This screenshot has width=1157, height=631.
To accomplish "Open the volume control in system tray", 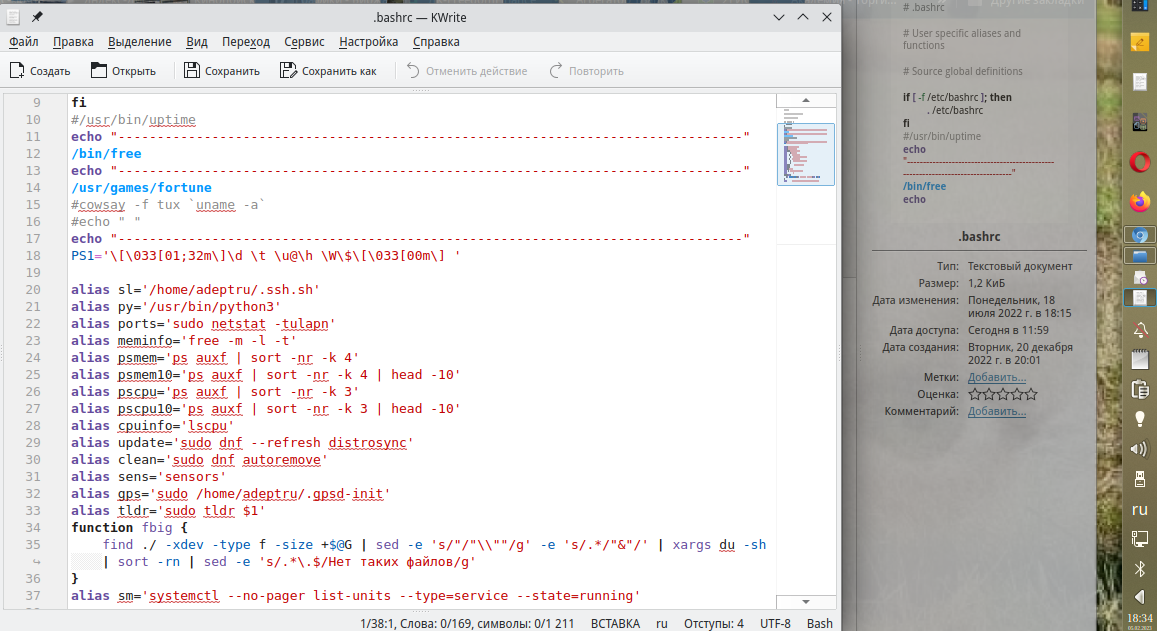I will point(1139,448).
